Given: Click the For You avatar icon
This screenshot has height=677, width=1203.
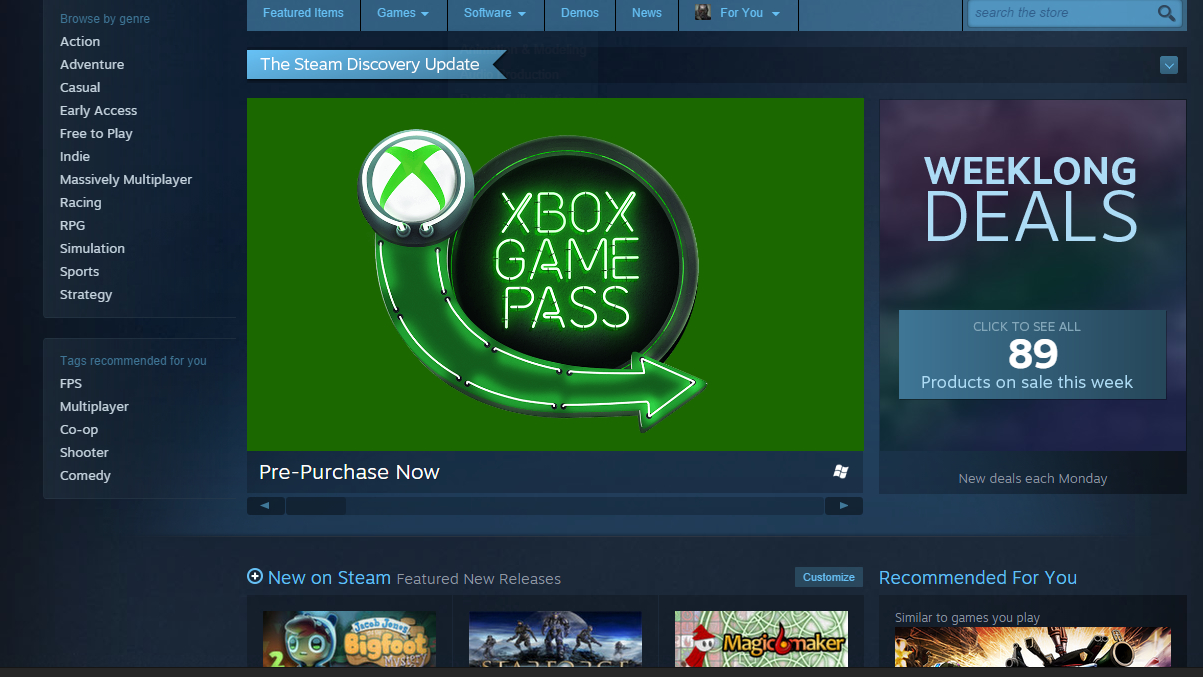Looking at the screenshot, I should click(x=704, y=12).
